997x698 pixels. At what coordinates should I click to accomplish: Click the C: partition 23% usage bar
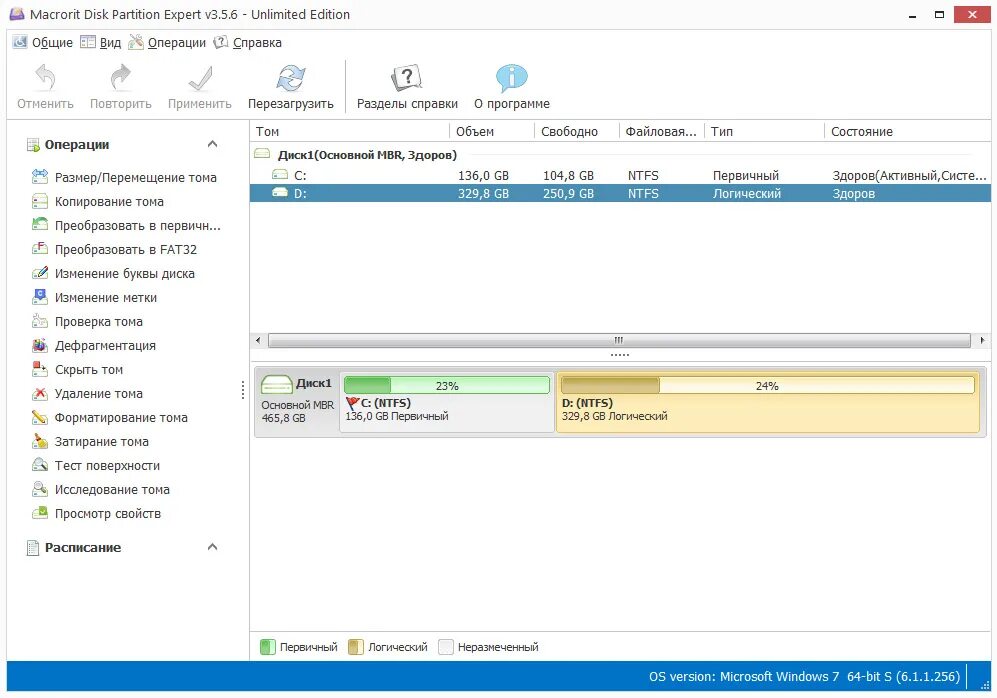(x=446, y=385)
